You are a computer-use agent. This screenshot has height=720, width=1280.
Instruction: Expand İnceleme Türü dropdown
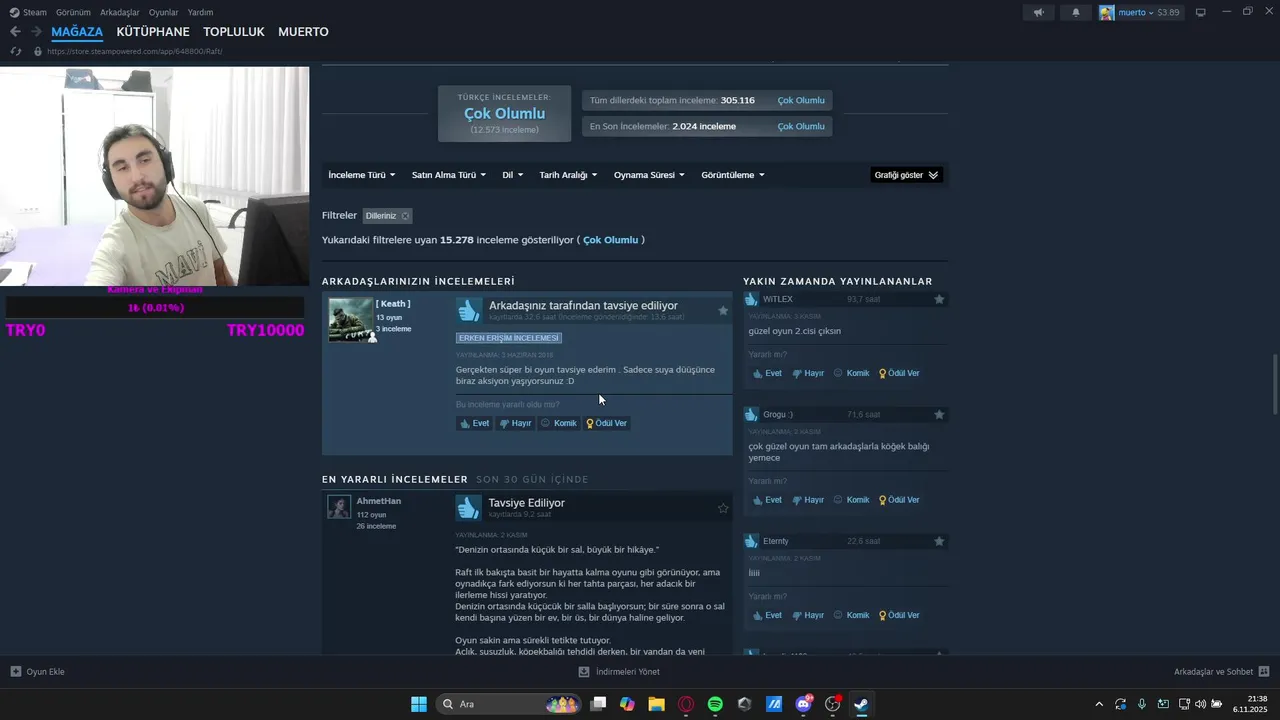click(x=362, y=175)
